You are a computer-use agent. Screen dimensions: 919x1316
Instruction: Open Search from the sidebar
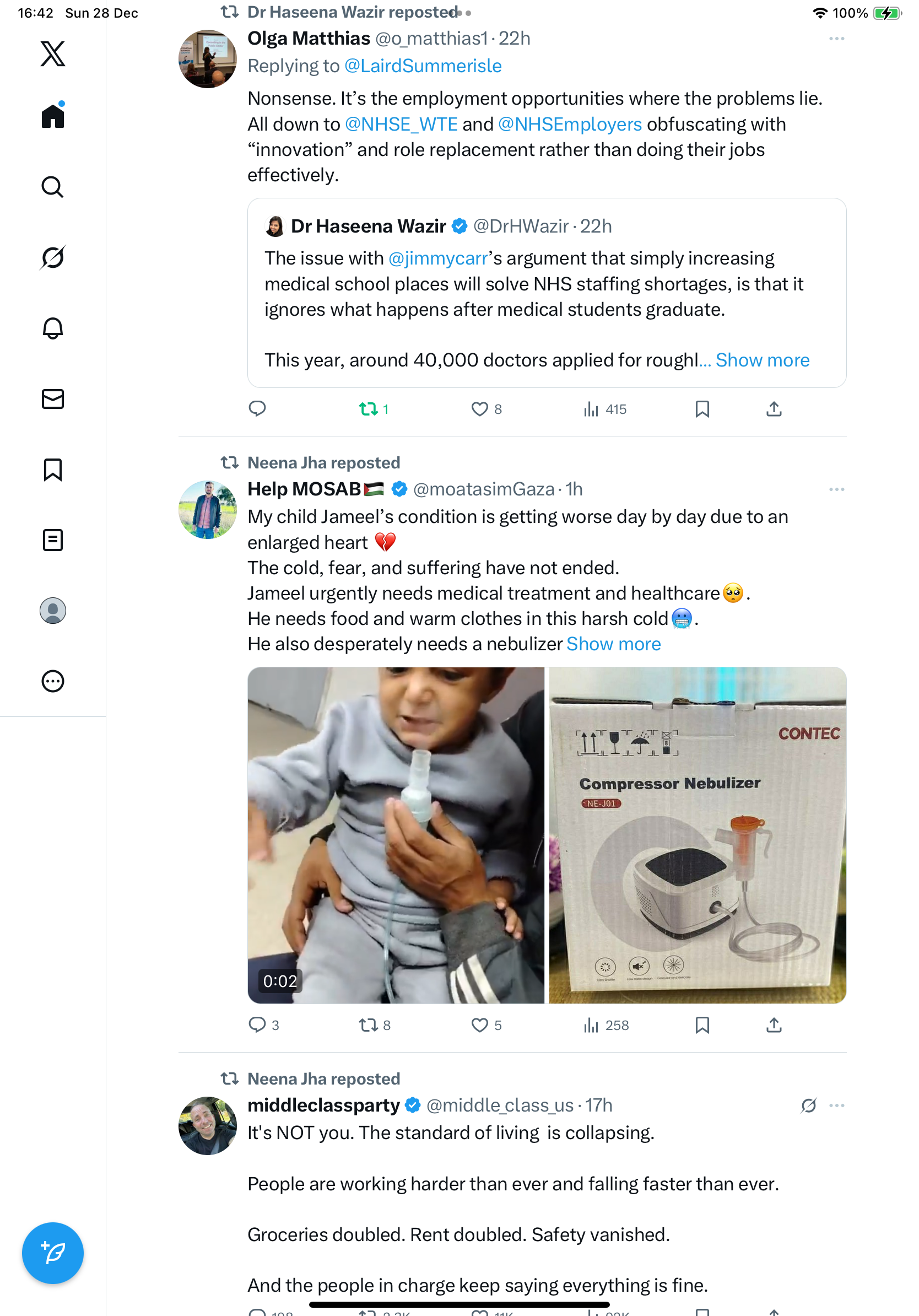click(53, 187)
